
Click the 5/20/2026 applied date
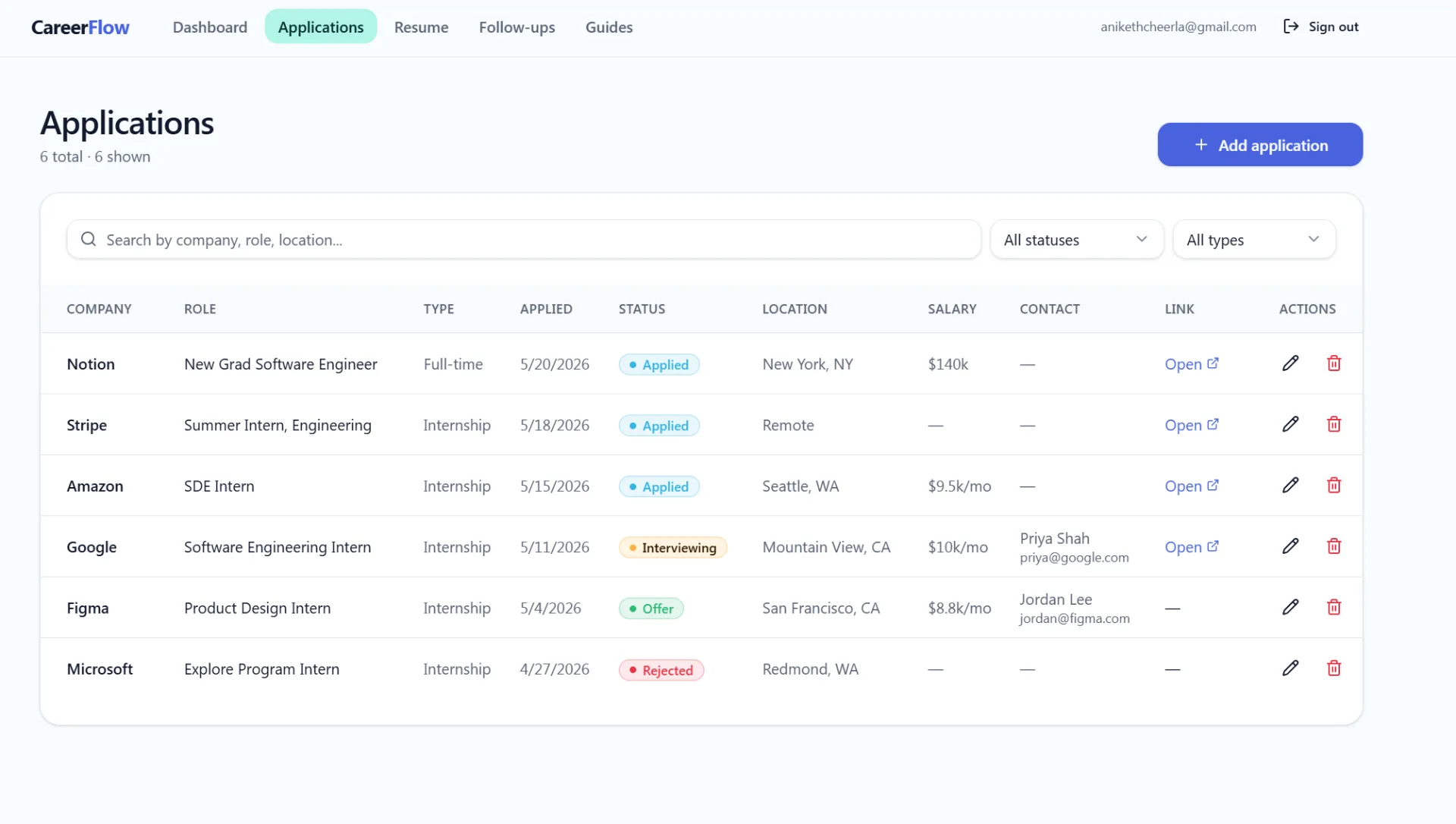554,364
